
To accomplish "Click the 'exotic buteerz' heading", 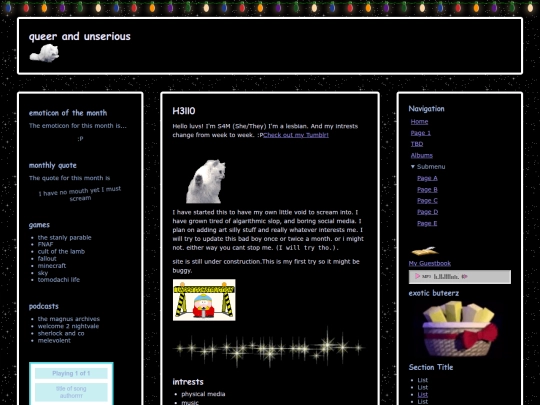I will pyautogui.click(x=434, y=293).
